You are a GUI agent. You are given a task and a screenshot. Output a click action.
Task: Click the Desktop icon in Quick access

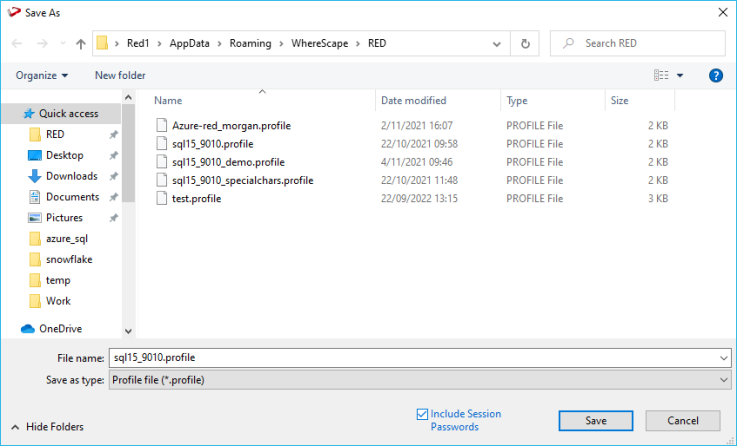click(35, 155)
